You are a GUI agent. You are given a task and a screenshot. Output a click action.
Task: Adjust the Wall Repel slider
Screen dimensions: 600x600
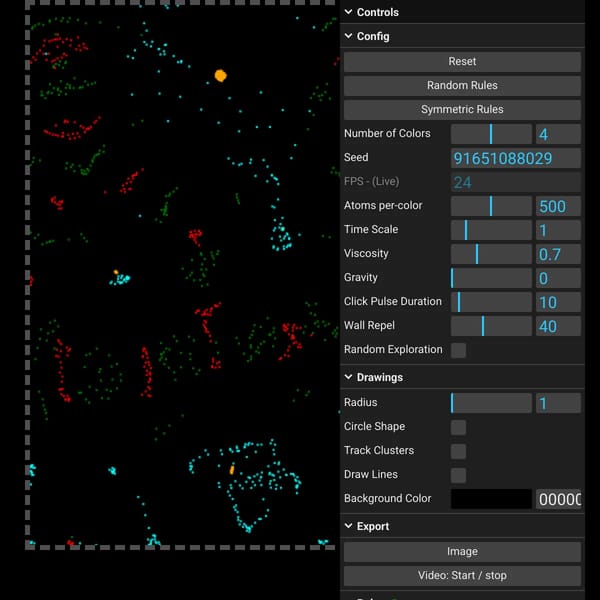491,326
